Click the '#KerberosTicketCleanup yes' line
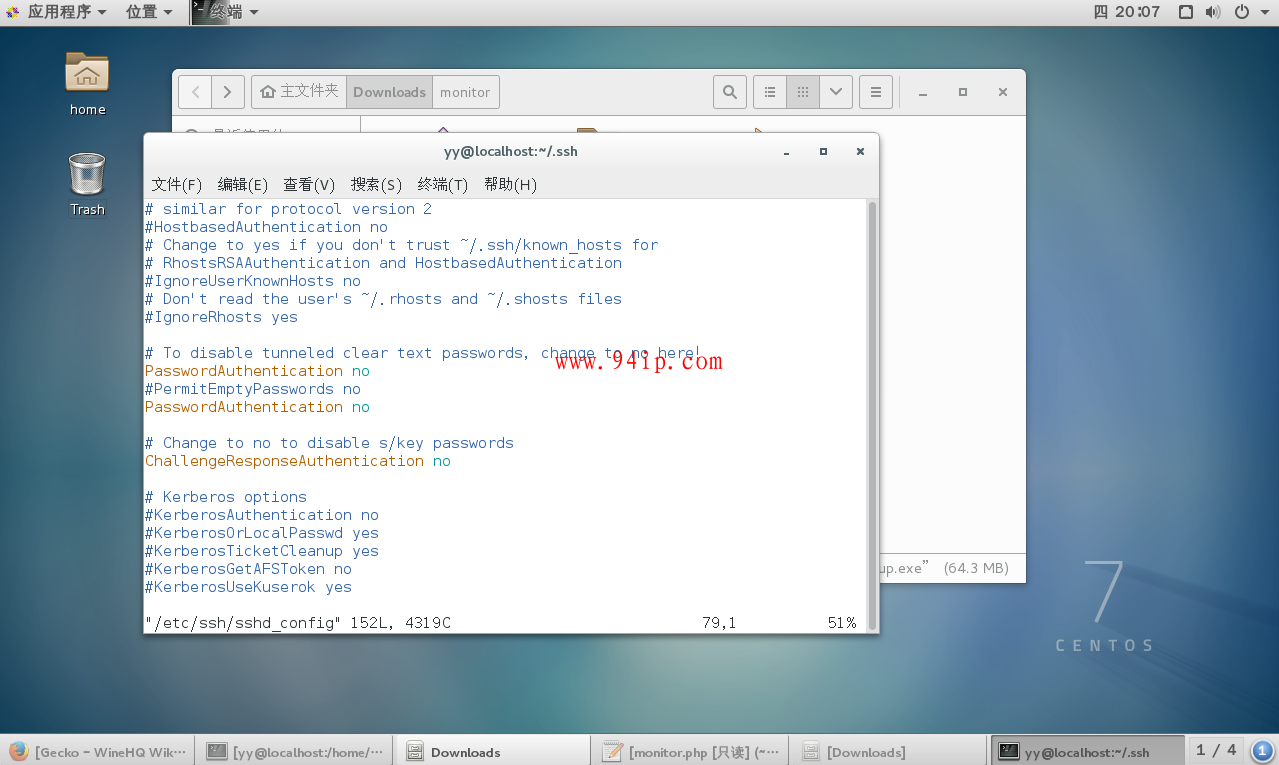1279x765 pixels. coord(262,551)
